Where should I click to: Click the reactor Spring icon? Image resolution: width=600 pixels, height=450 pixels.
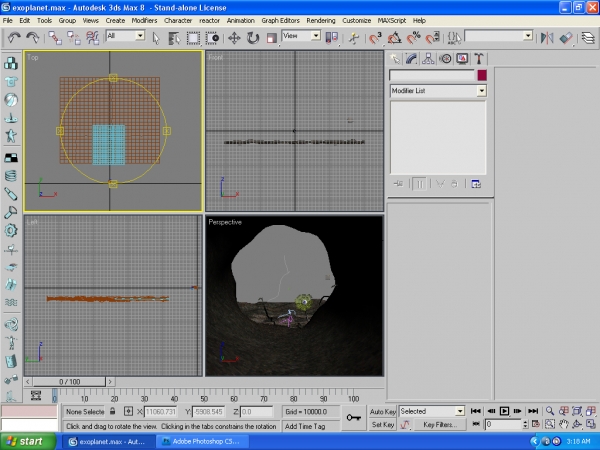(11, 176)
